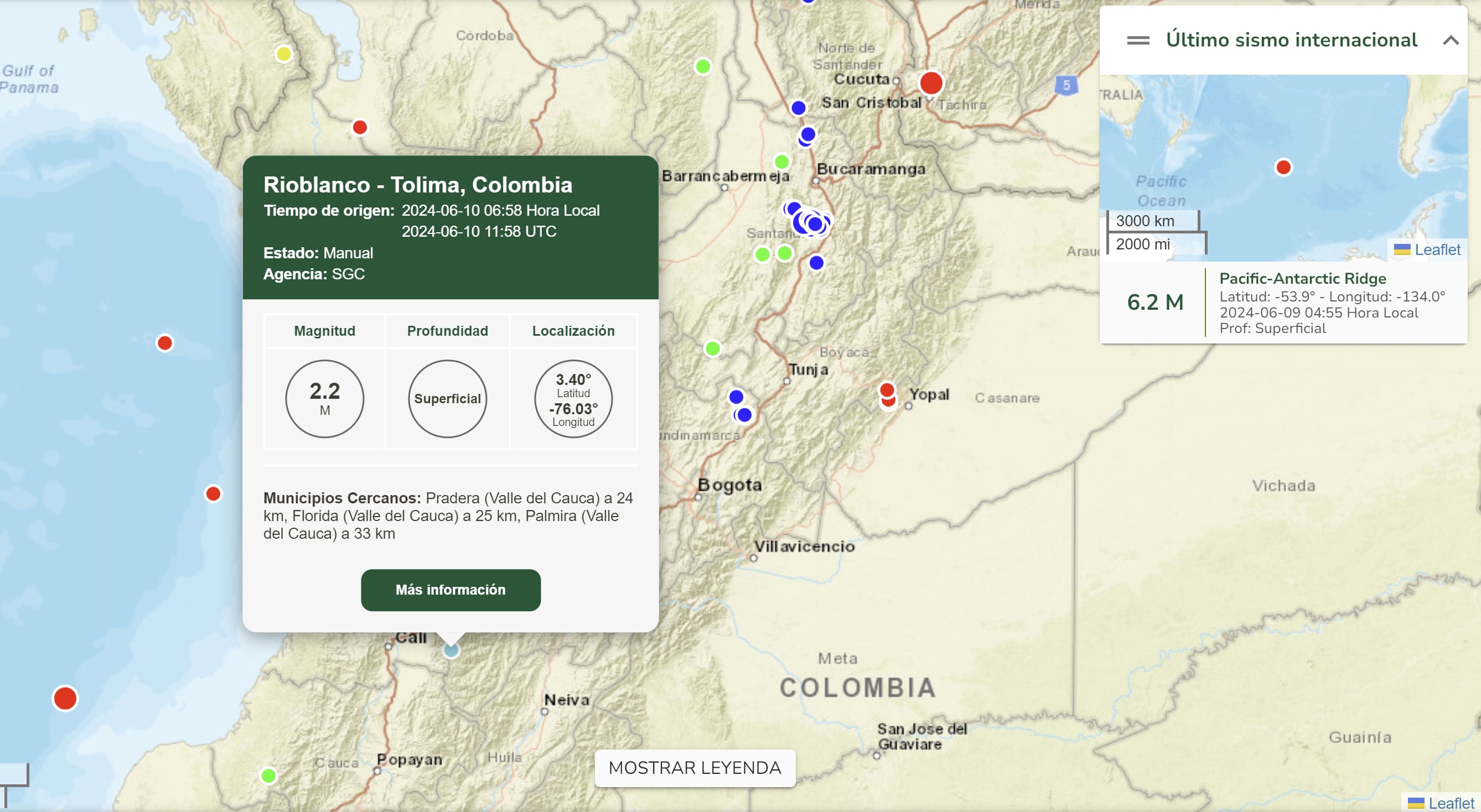Click the 2.2 M magnitude circle
The width and height of the screenshot is (1481, 812).
(x=325, y=398)
